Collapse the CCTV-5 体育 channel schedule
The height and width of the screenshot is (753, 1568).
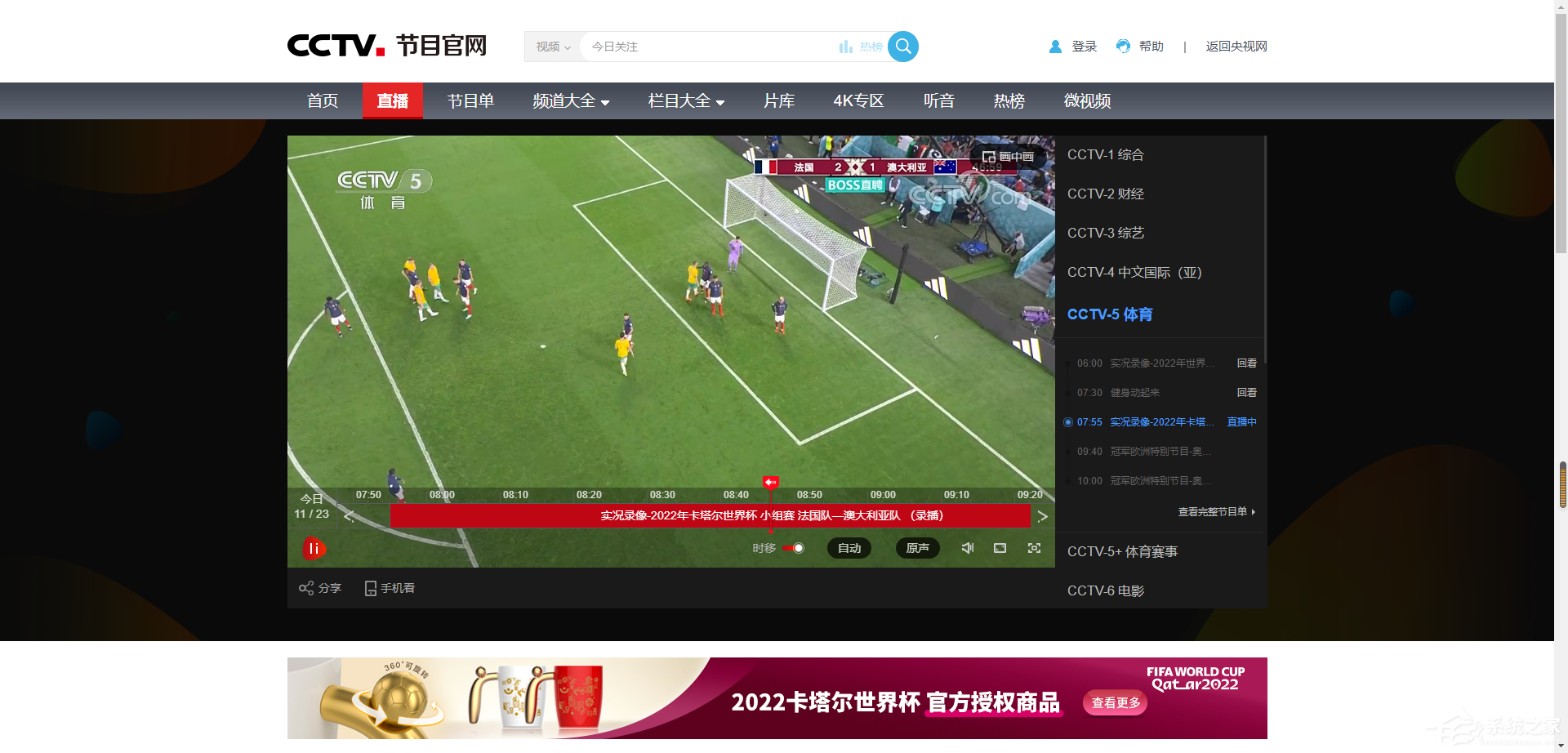pos(1110,314)
